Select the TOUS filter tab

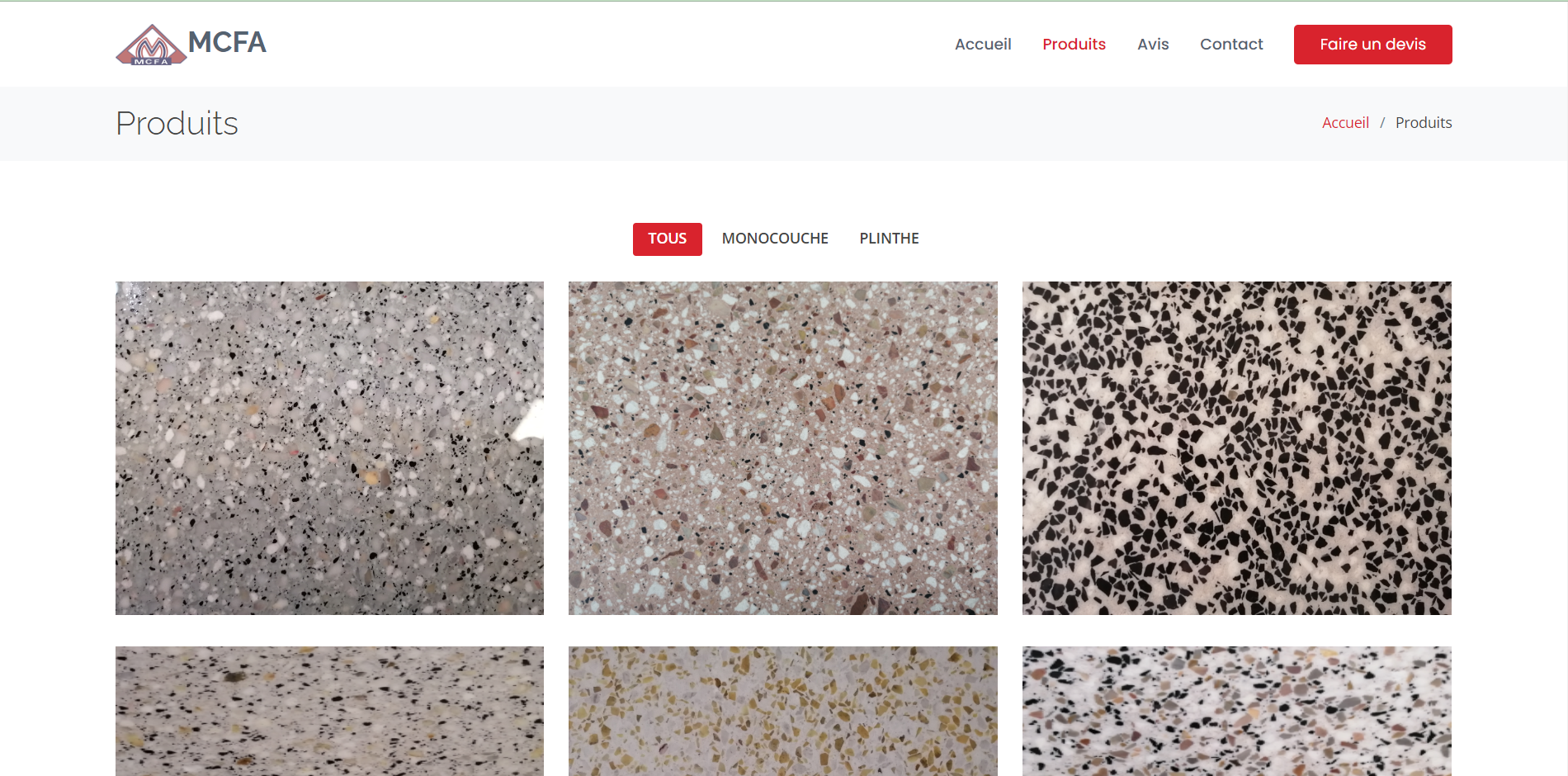667,239
